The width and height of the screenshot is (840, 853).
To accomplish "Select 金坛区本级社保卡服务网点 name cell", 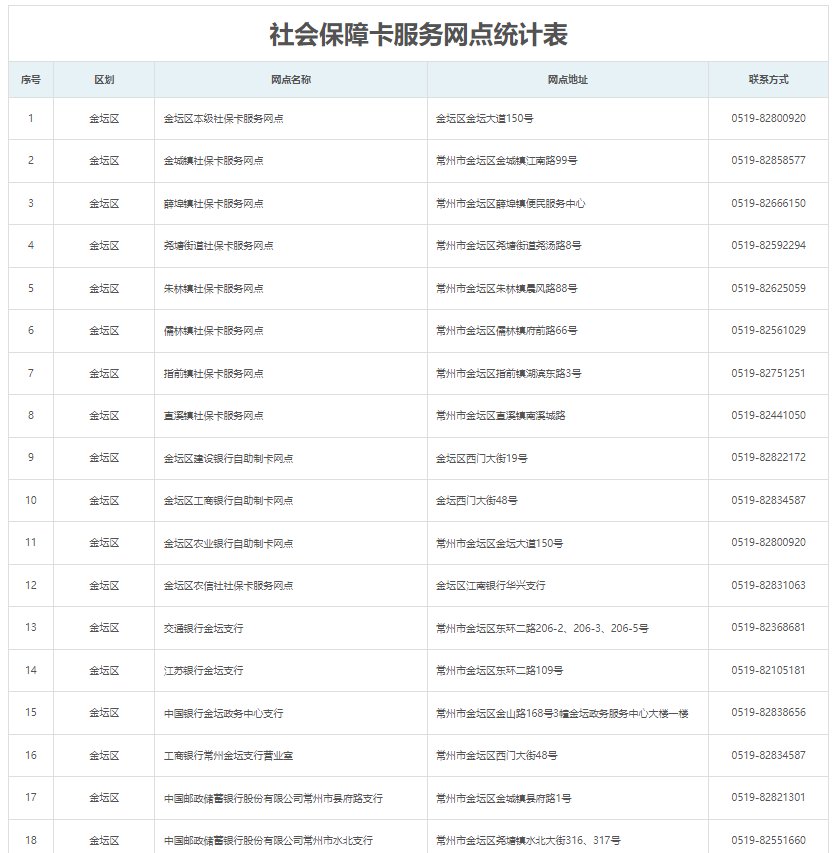I will [x=223, y=118].
